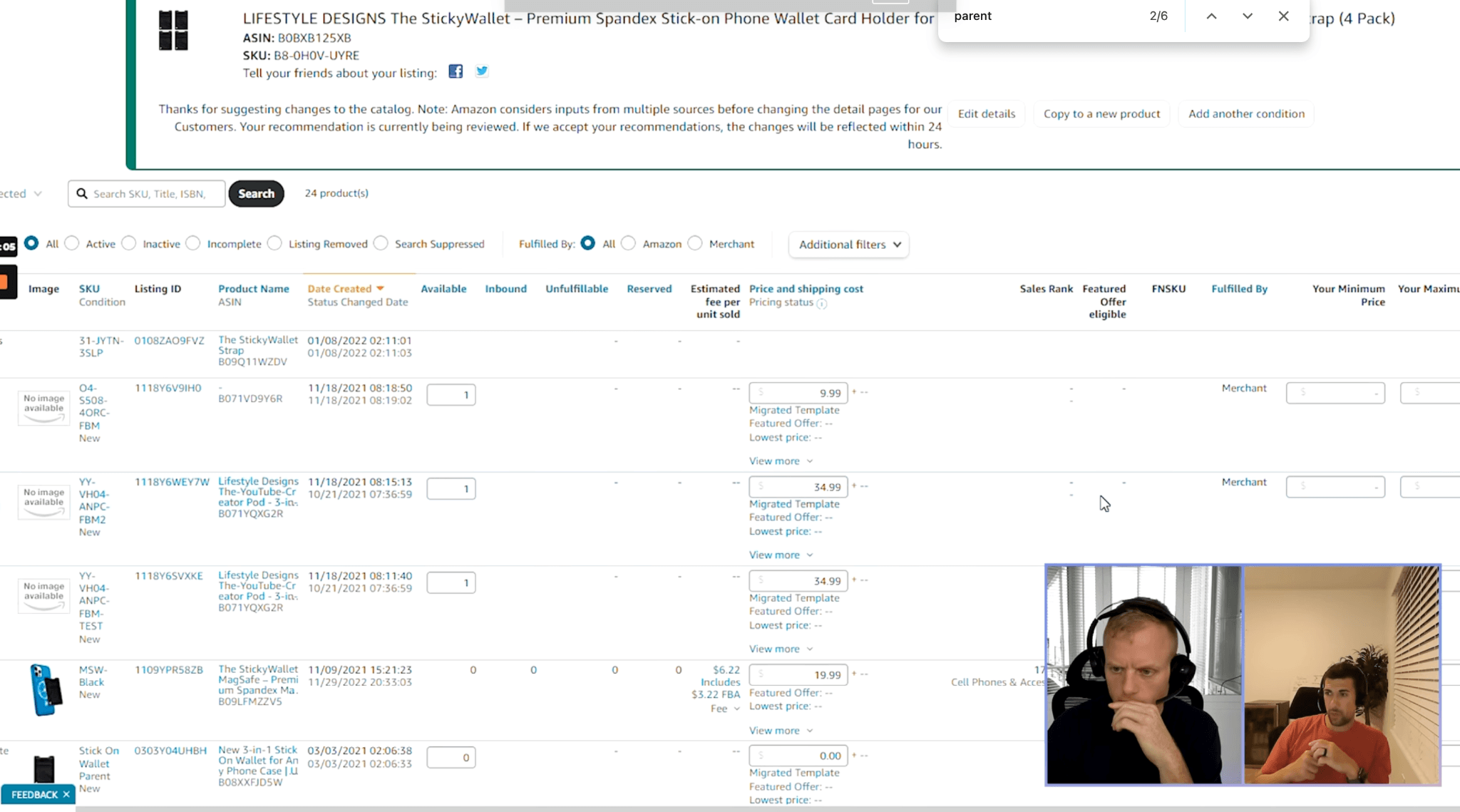This screenshot has width=1460, height=812.
Task: Sort by SKU column header
Action: 89,289
